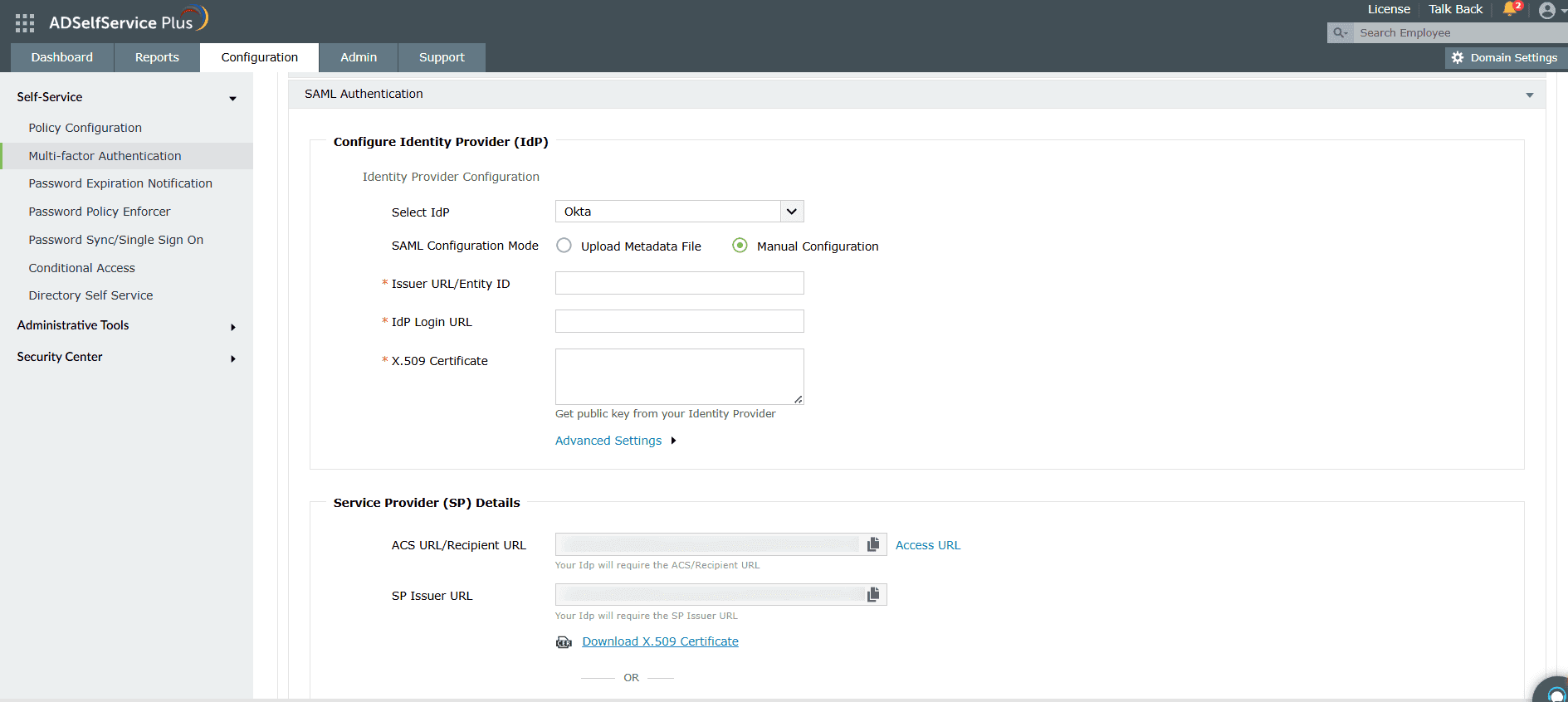Switch to the Admin tab

click(x=359, y=57)
